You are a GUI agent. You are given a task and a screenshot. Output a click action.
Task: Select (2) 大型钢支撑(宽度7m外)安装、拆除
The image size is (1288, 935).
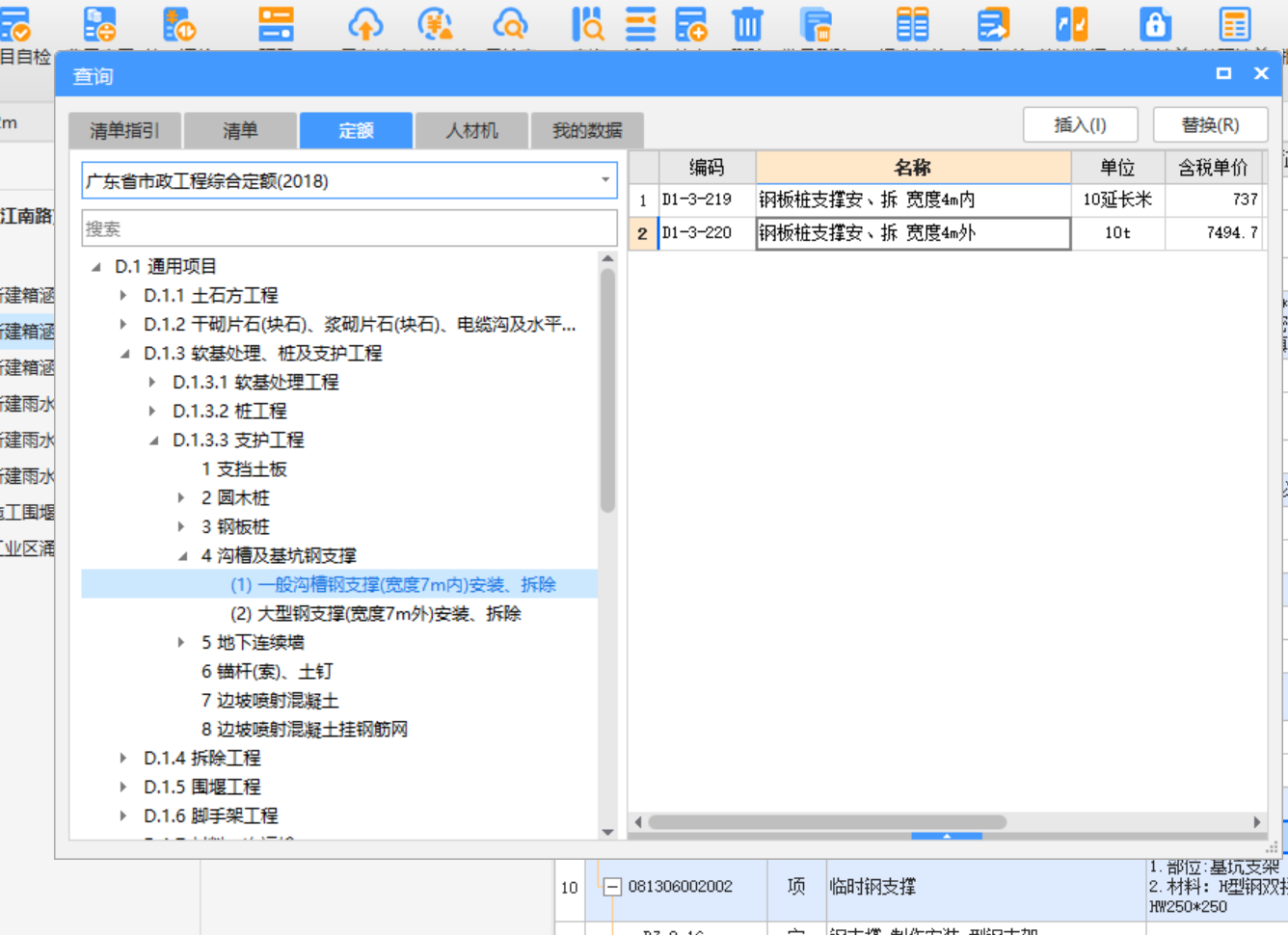[376, 614]
